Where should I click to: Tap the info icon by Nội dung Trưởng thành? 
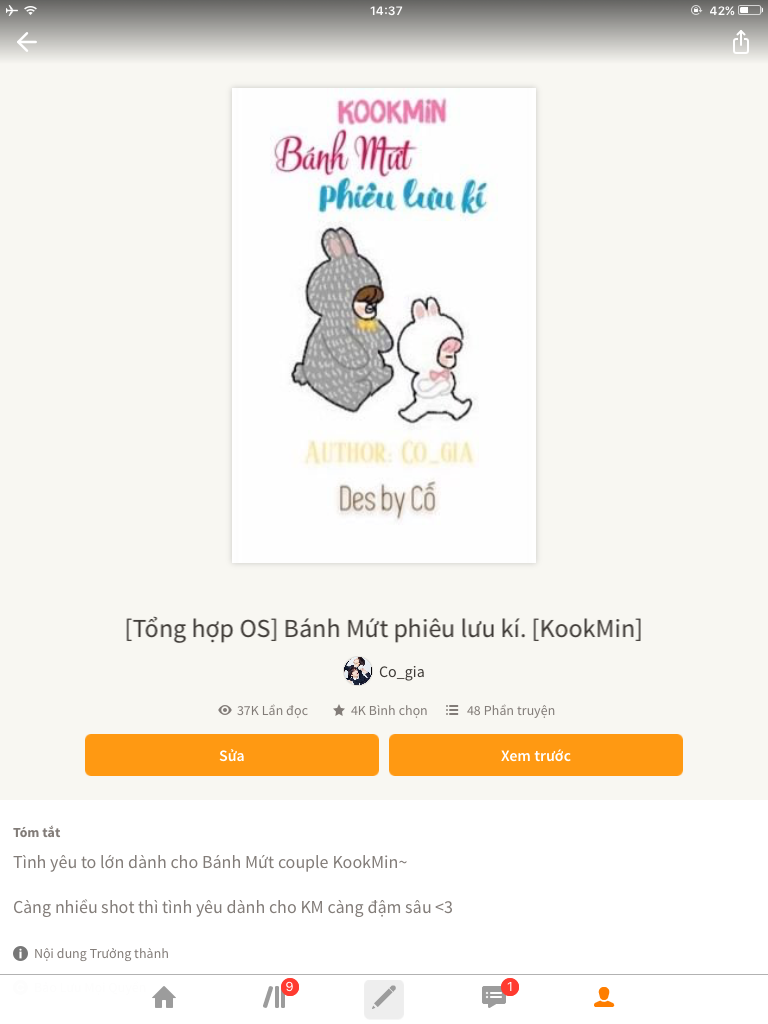pyautogui.click(x=20, y=953)
